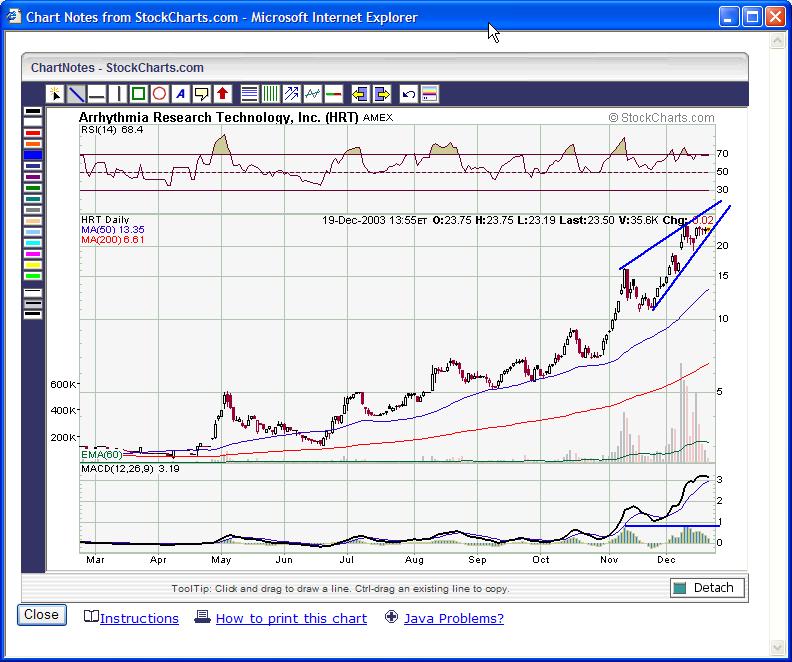Set medium line thickness
The width and height of the screenshot is (792, 662).
pos(33,304)
